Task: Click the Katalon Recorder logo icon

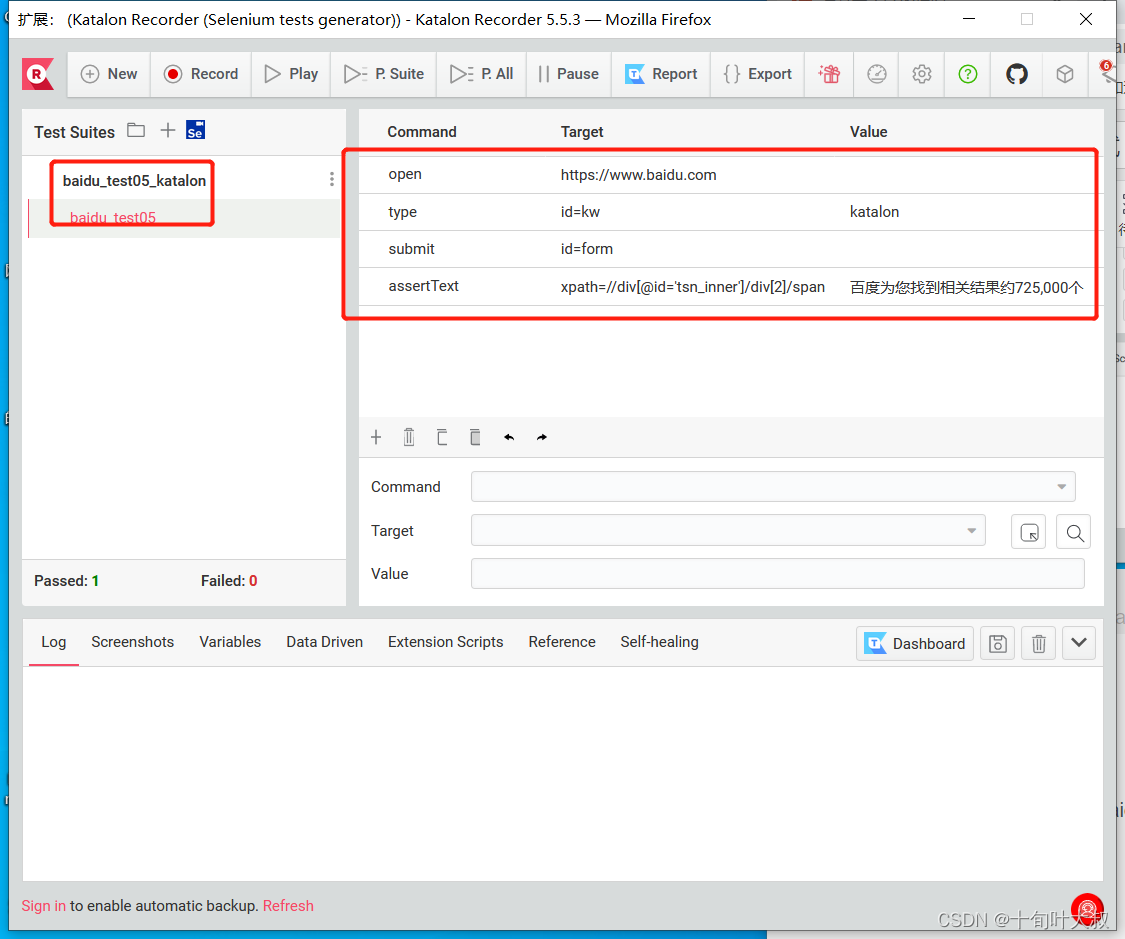Action: tap(37, 74)
